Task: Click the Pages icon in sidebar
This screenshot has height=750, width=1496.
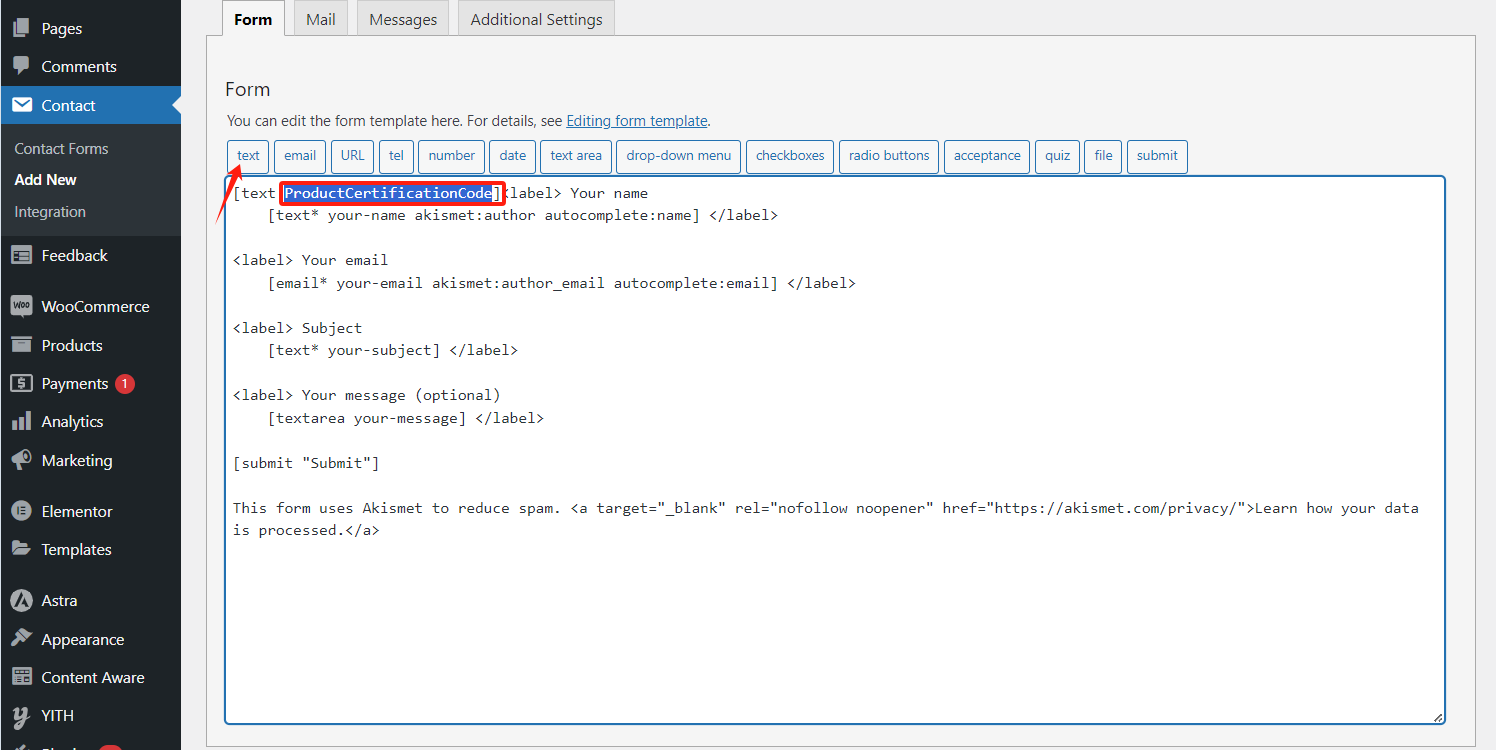Action: click(x=21, y=29)
